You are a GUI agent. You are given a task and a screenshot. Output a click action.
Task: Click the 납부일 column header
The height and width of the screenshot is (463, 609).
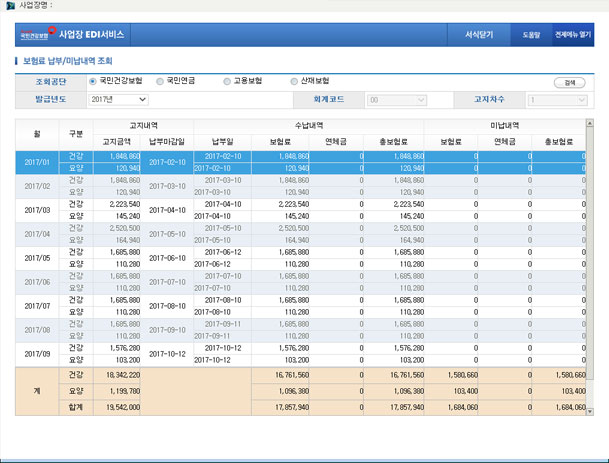point(223,142)
